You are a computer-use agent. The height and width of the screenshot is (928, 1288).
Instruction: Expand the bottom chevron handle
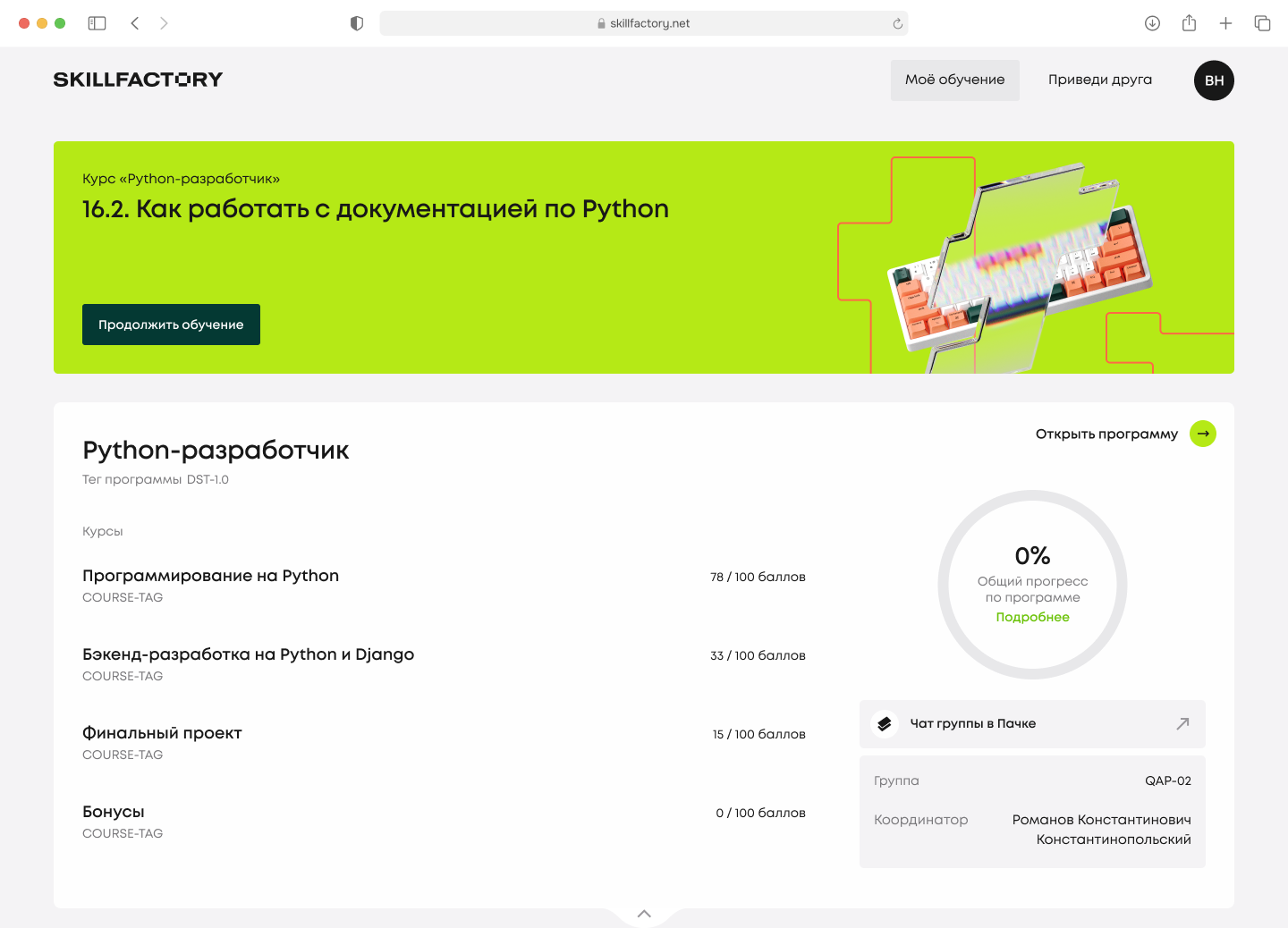point(644,914)
